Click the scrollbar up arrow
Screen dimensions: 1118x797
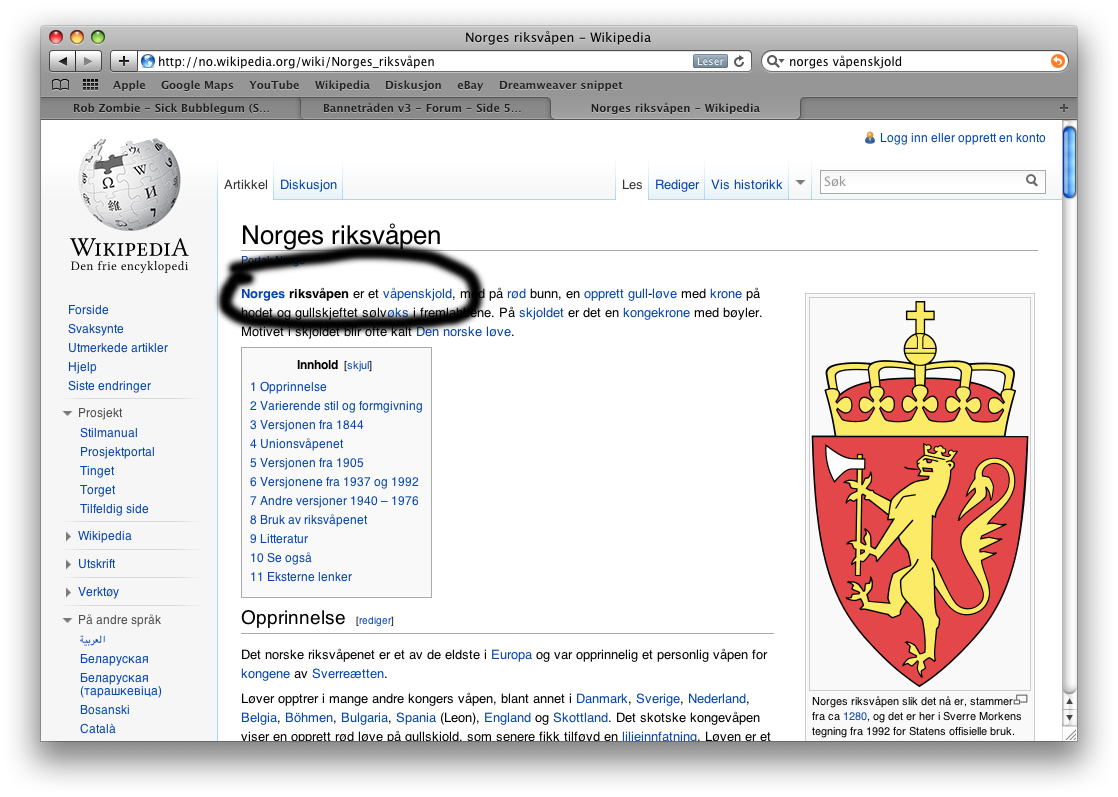click(1069, 701)
